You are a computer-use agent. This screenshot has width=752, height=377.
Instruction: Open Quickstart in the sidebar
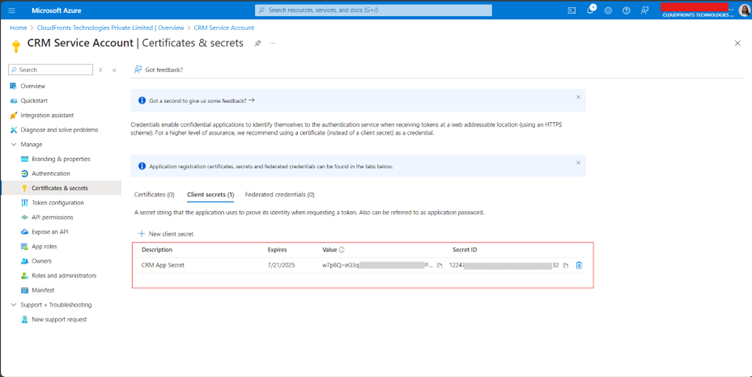pos(34,101)
